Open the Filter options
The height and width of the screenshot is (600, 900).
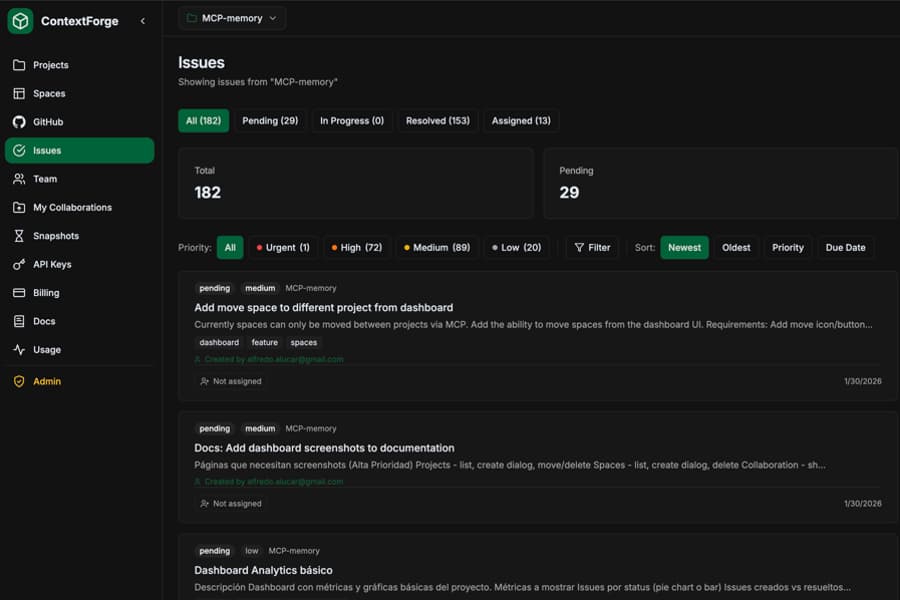592,247
